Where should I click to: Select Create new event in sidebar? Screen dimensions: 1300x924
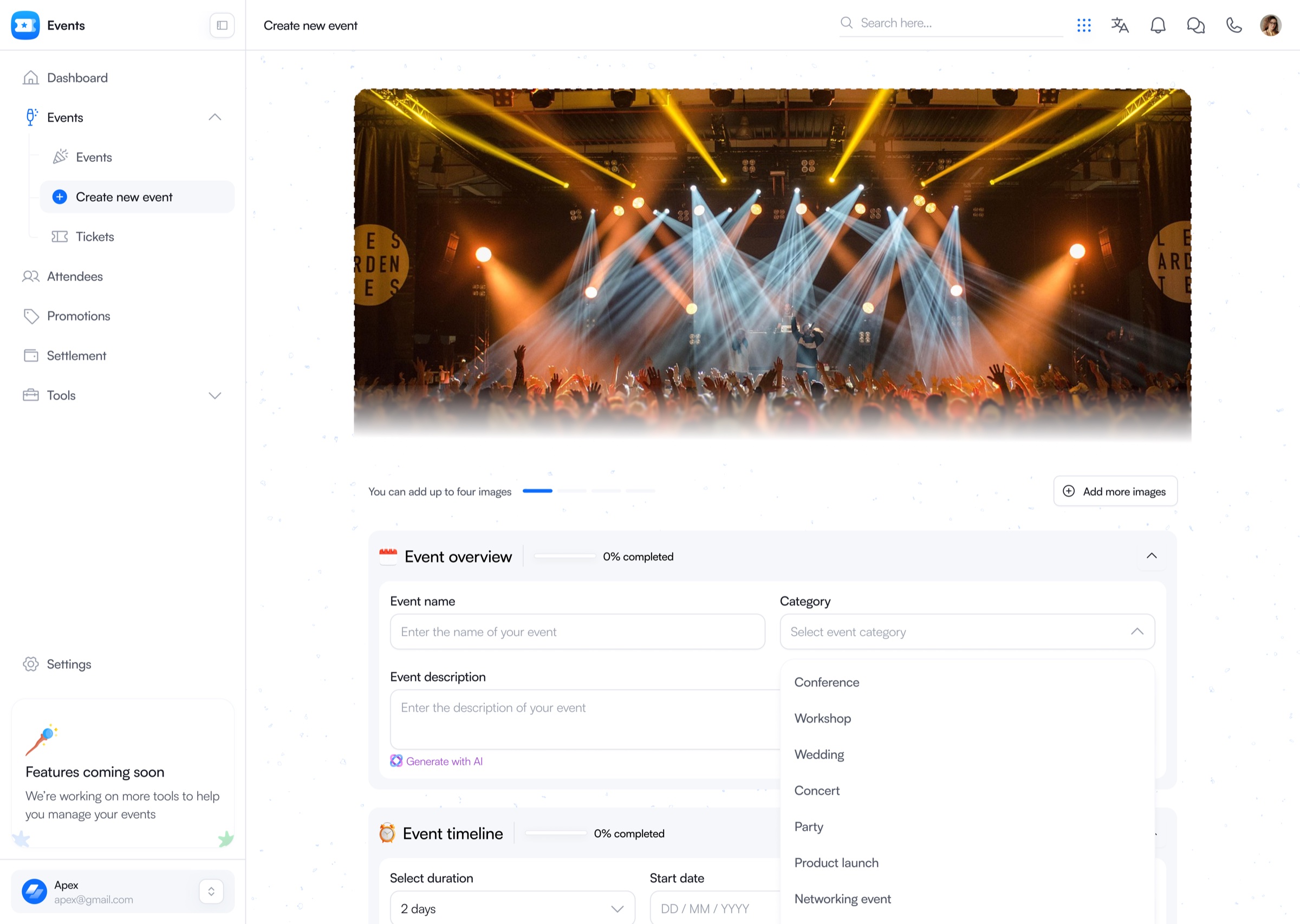136,197
